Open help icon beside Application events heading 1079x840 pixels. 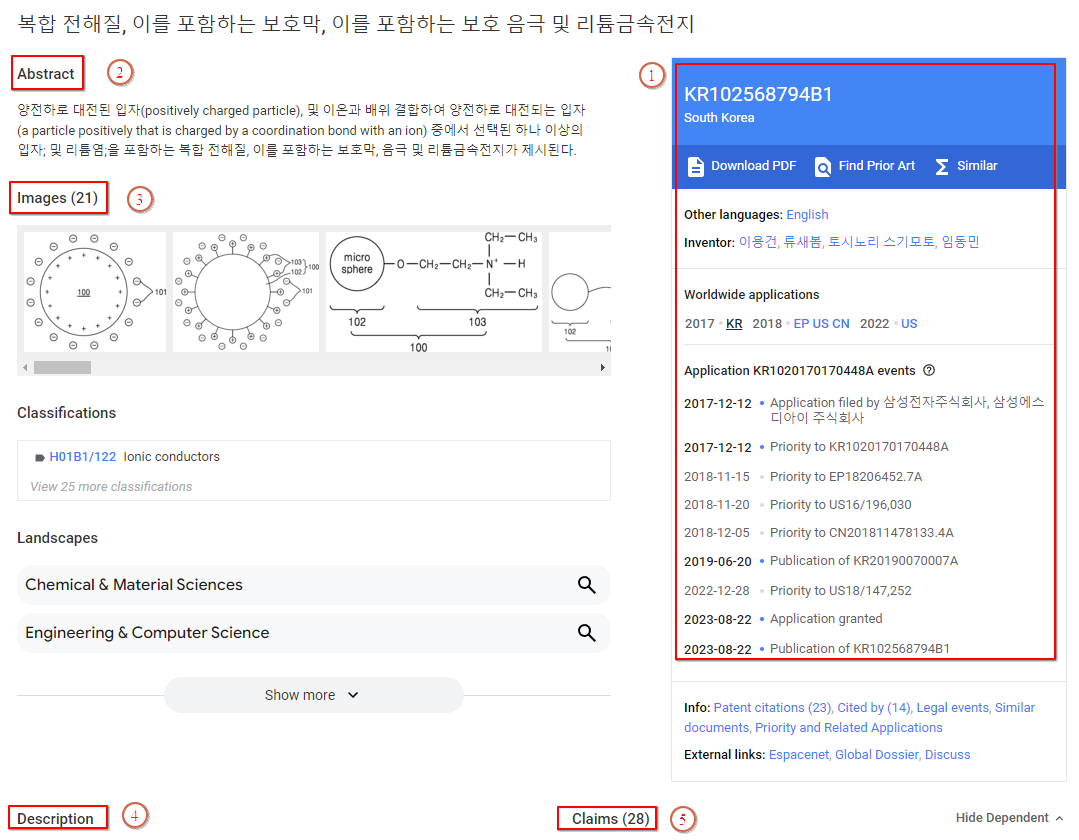click(x=929, y=370)
